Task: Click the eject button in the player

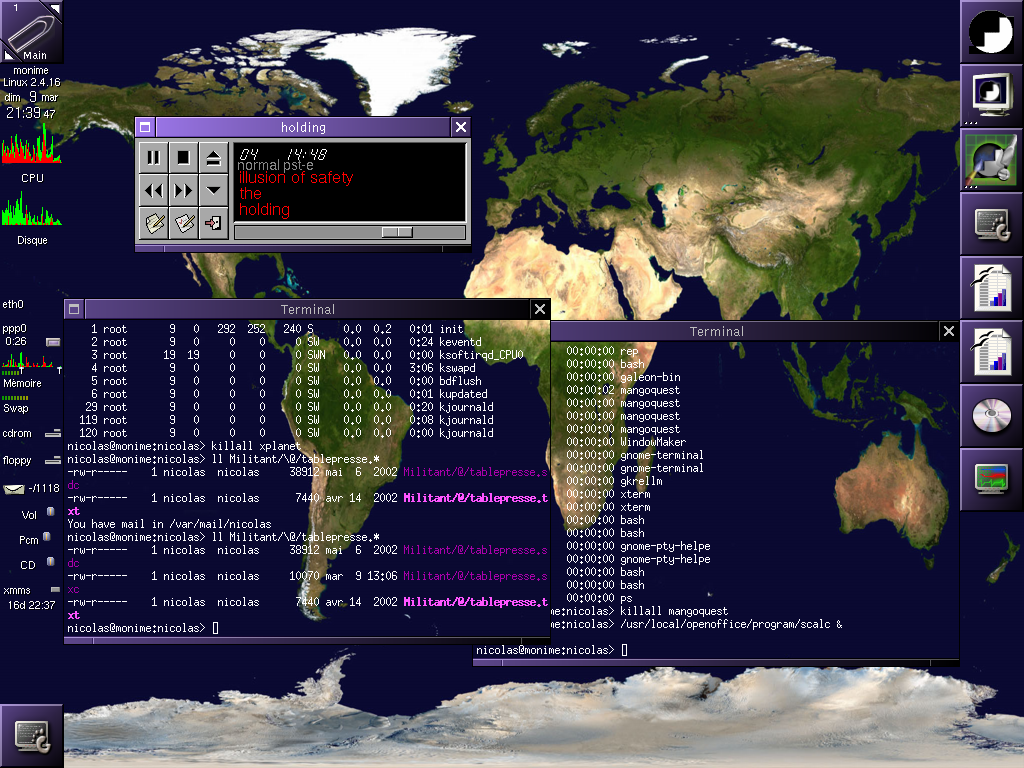Action: [x=213, y=157]
